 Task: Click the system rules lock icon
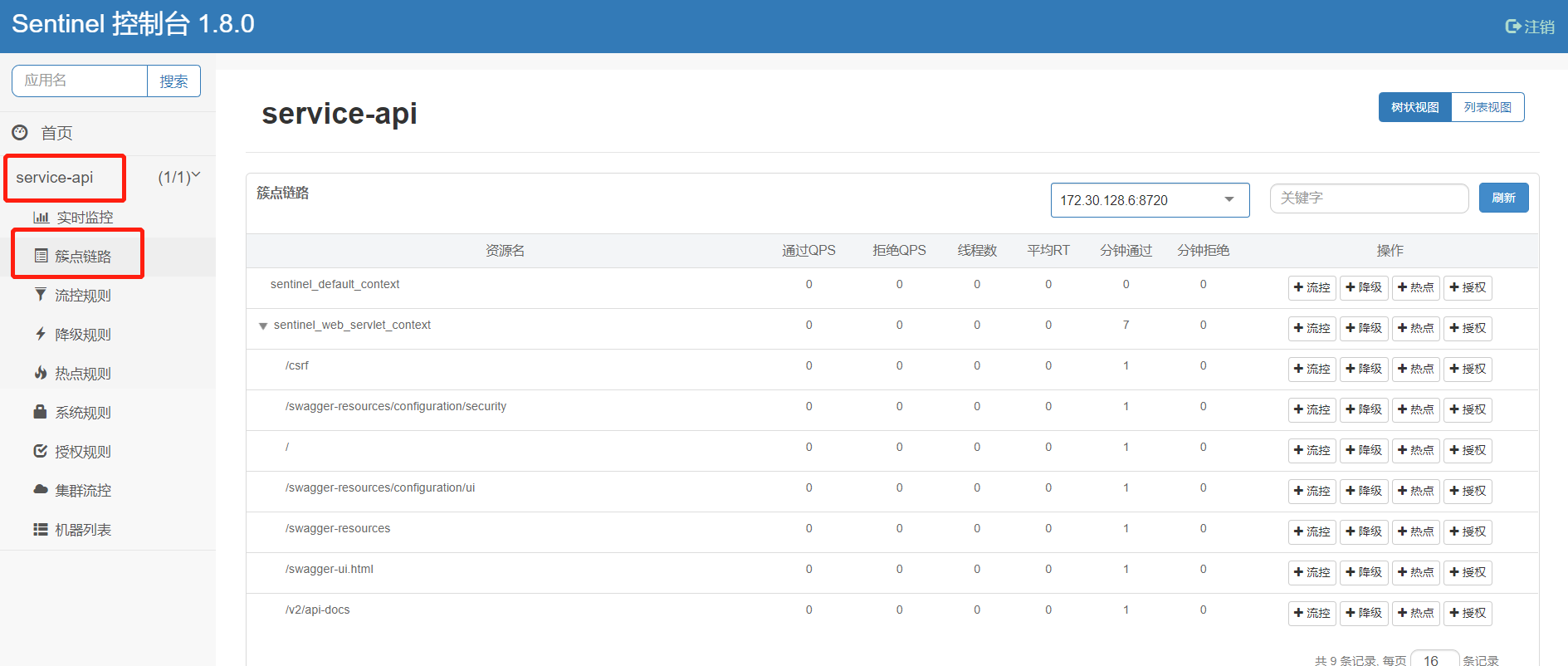point(40,412)
